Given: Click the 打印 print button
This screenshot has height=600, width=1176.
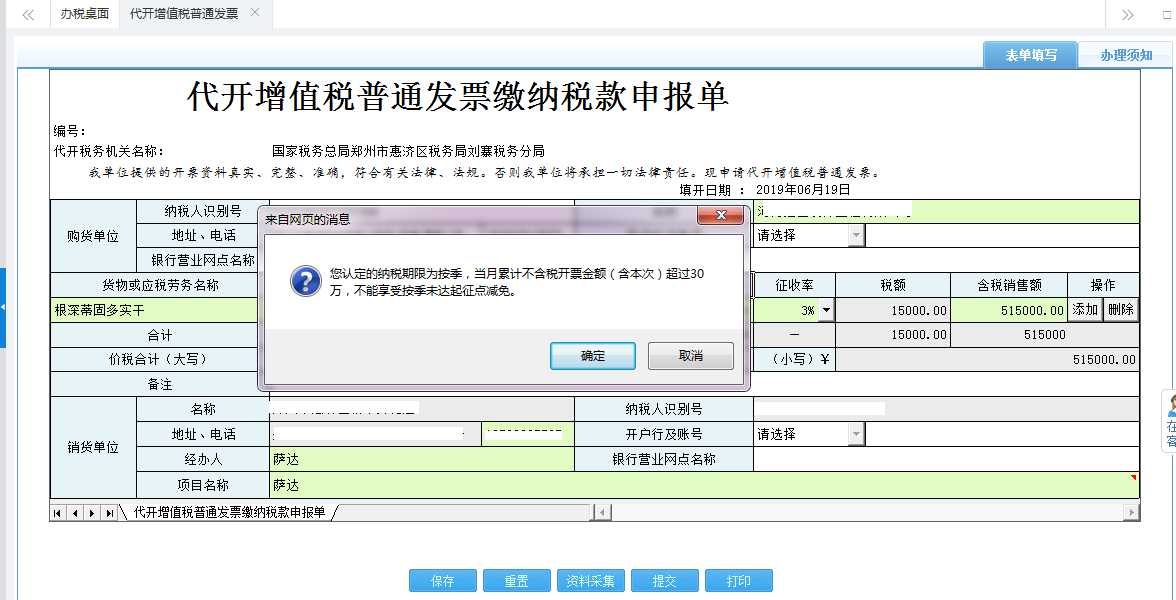Looking at the screenshot, I should 739,580.
